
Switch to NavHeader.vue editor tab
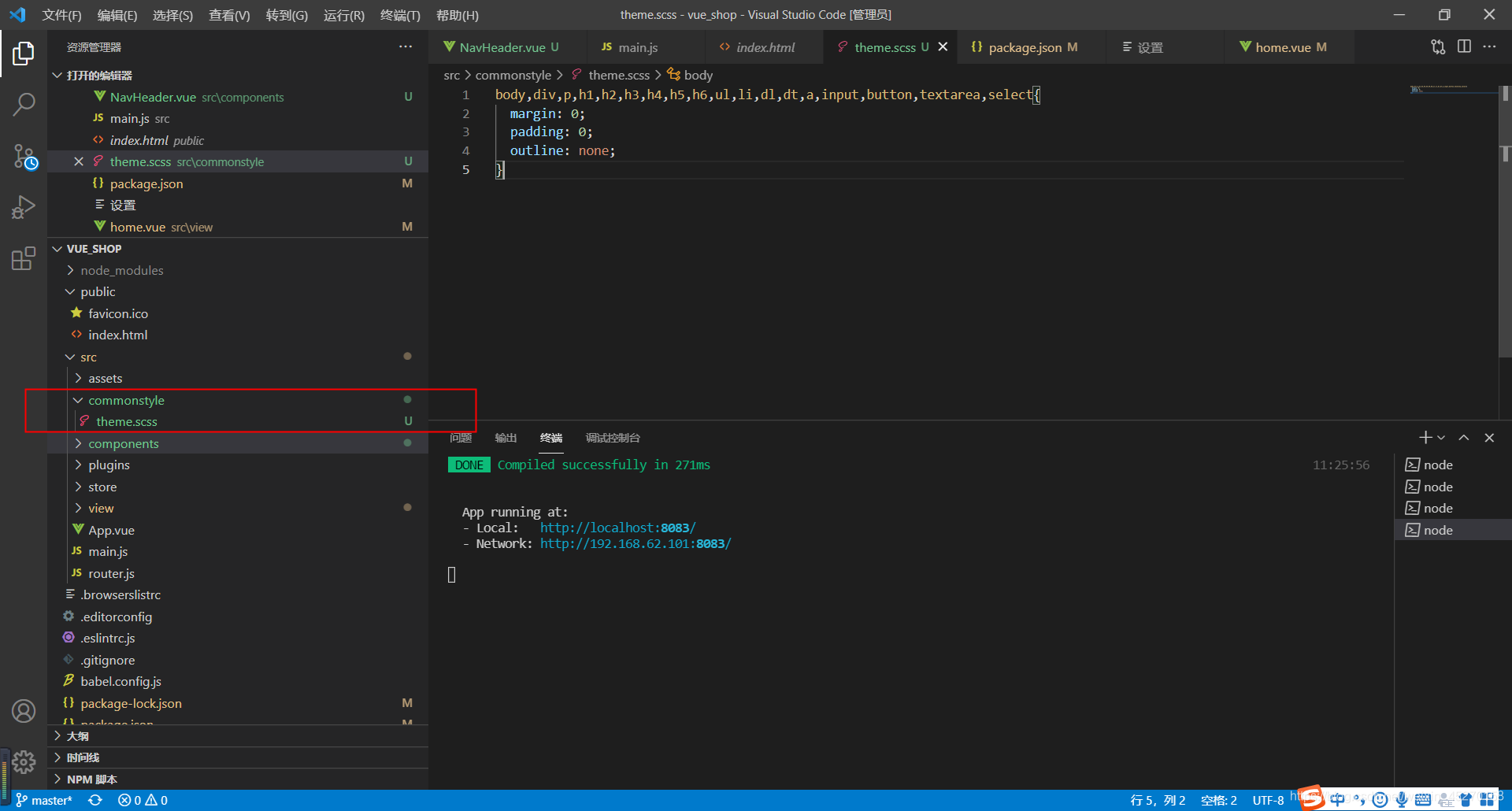(x=508, y=47)
